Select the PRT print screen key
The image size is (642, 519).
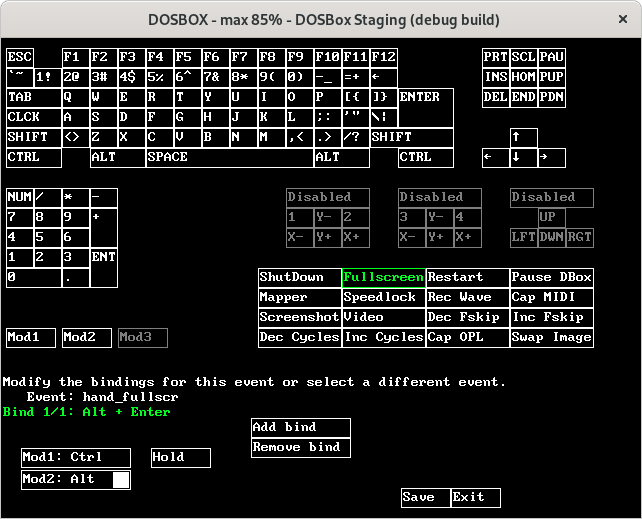(496, 57)
